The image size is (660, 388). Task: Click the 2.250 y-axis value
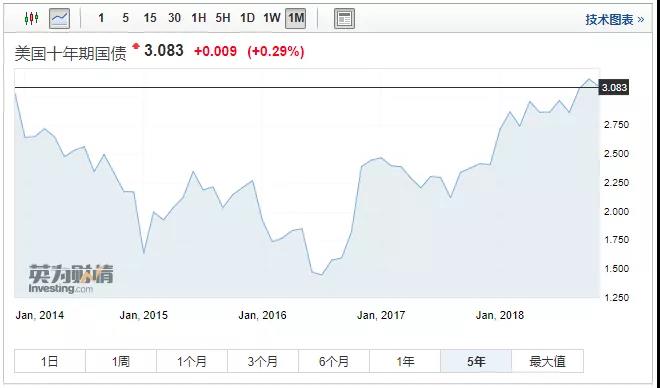pyautogui.click(x=616, y=183)
